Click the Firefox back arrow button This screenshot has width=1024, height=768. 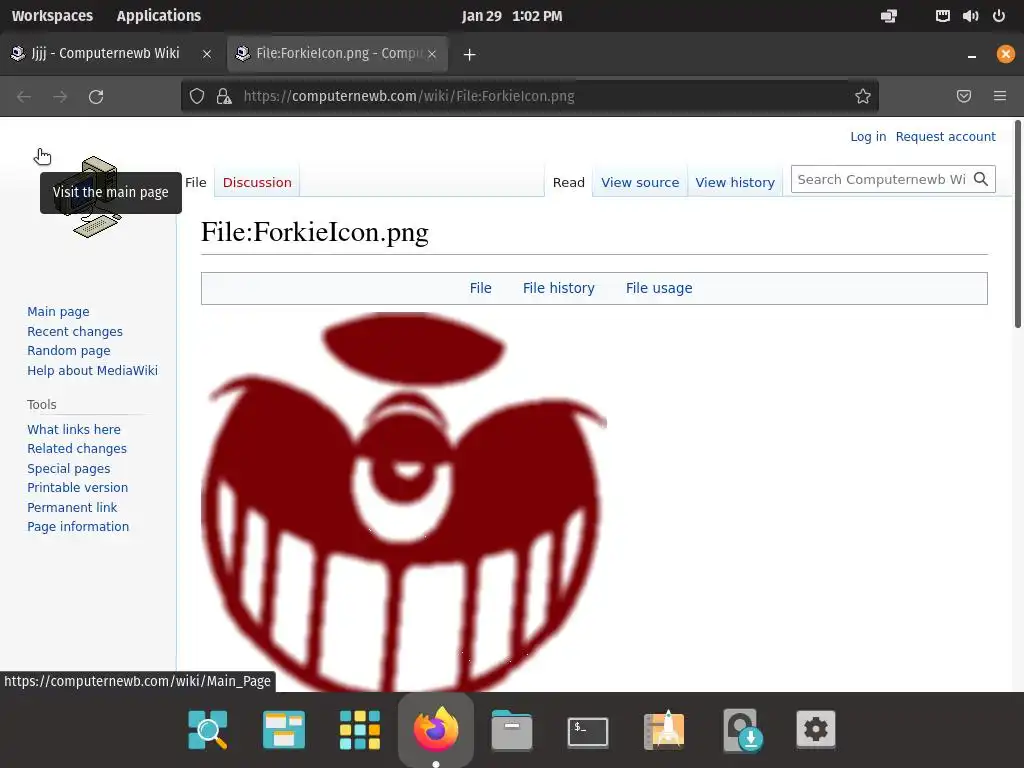click(24, 97)
